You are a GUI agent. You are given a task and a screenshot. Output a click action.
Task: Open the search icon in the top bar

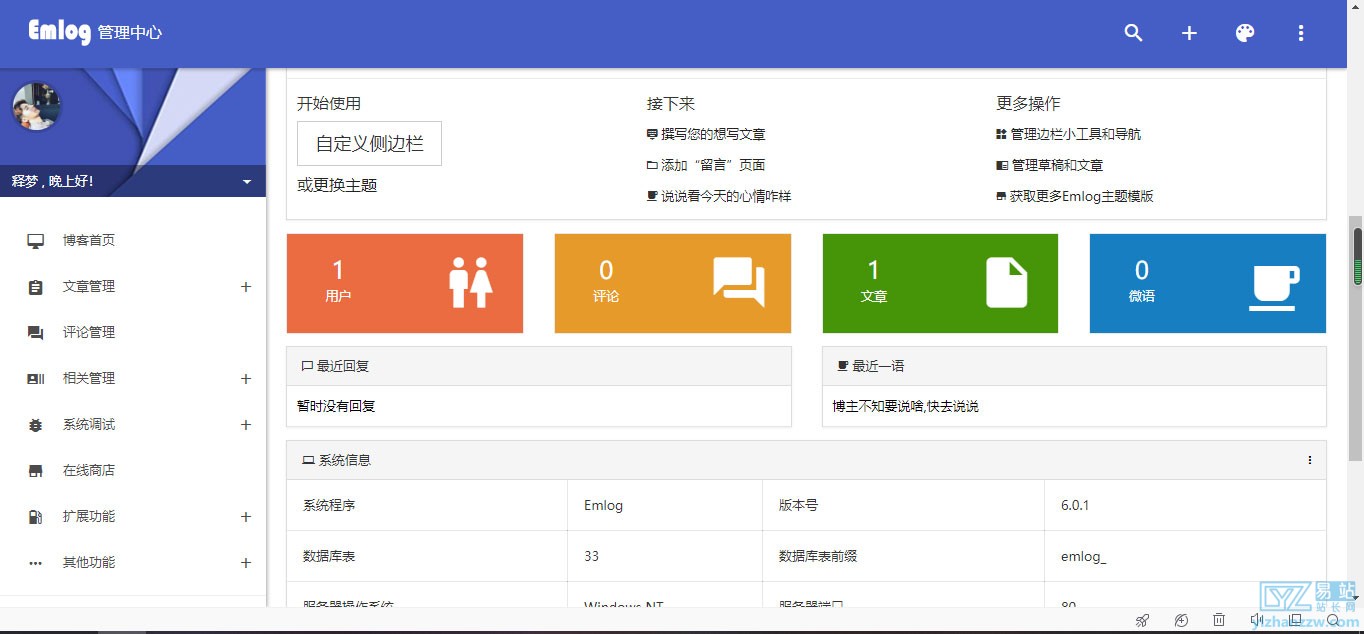coord(1133,33)
